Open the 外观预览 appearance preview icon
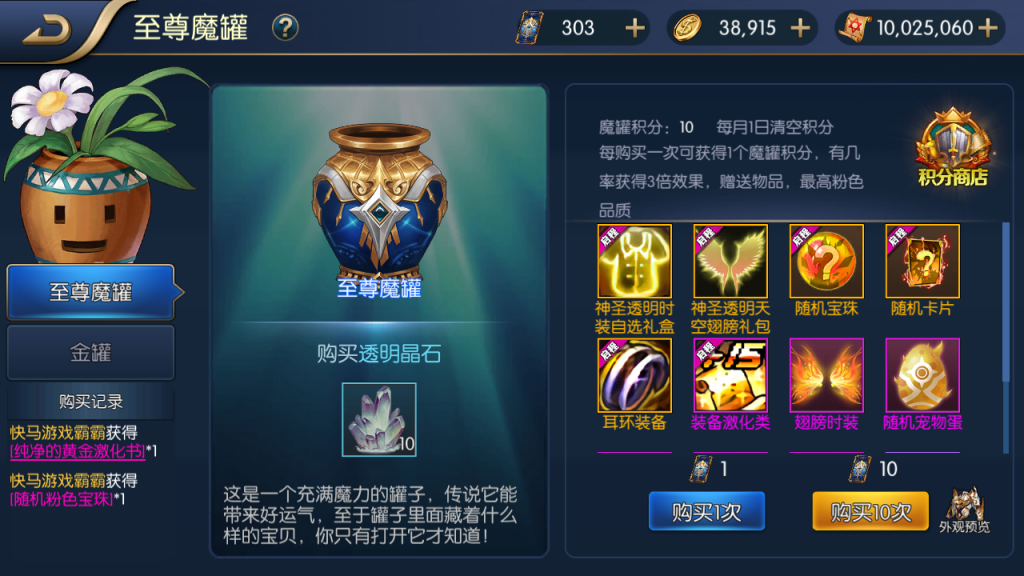This screenshot has width=1024, height=576. [965, 509]
